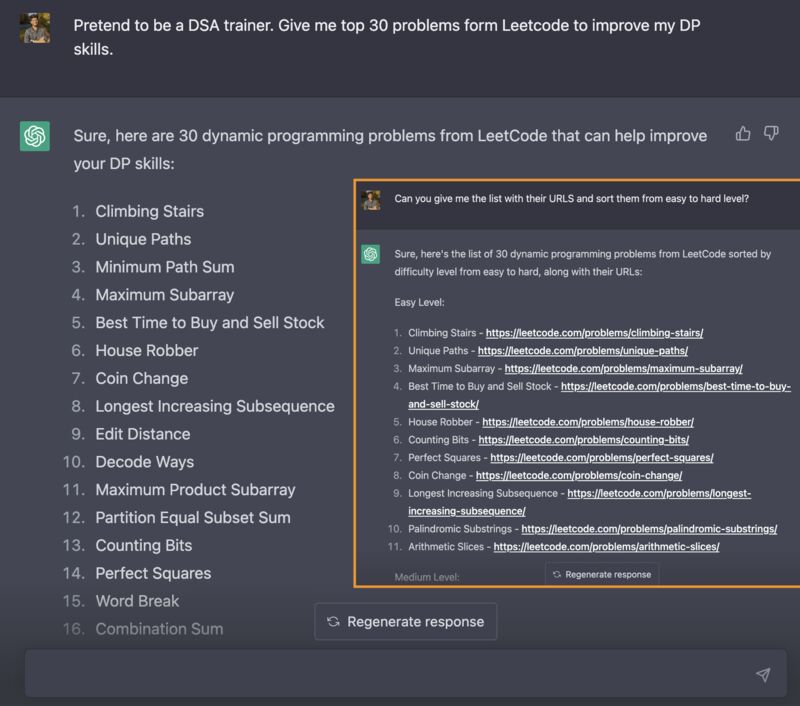Open the house-robber LeetCode link
The width and height of the screenshot is (800, 706).
tap(587, 422)
